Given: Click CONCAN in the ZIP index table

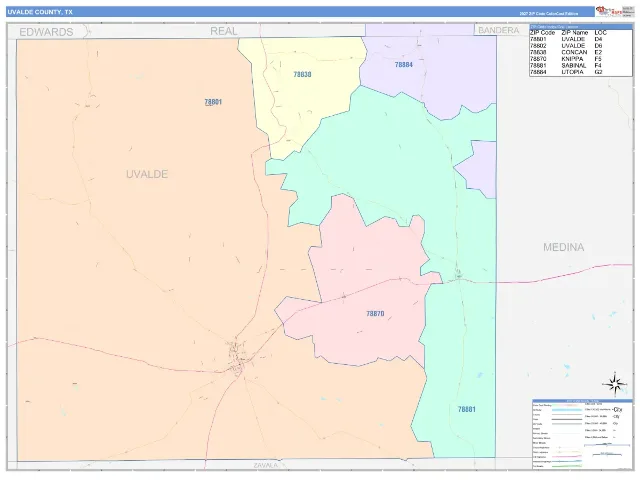Looking at the screenshot, I should [x=574, y=52].
